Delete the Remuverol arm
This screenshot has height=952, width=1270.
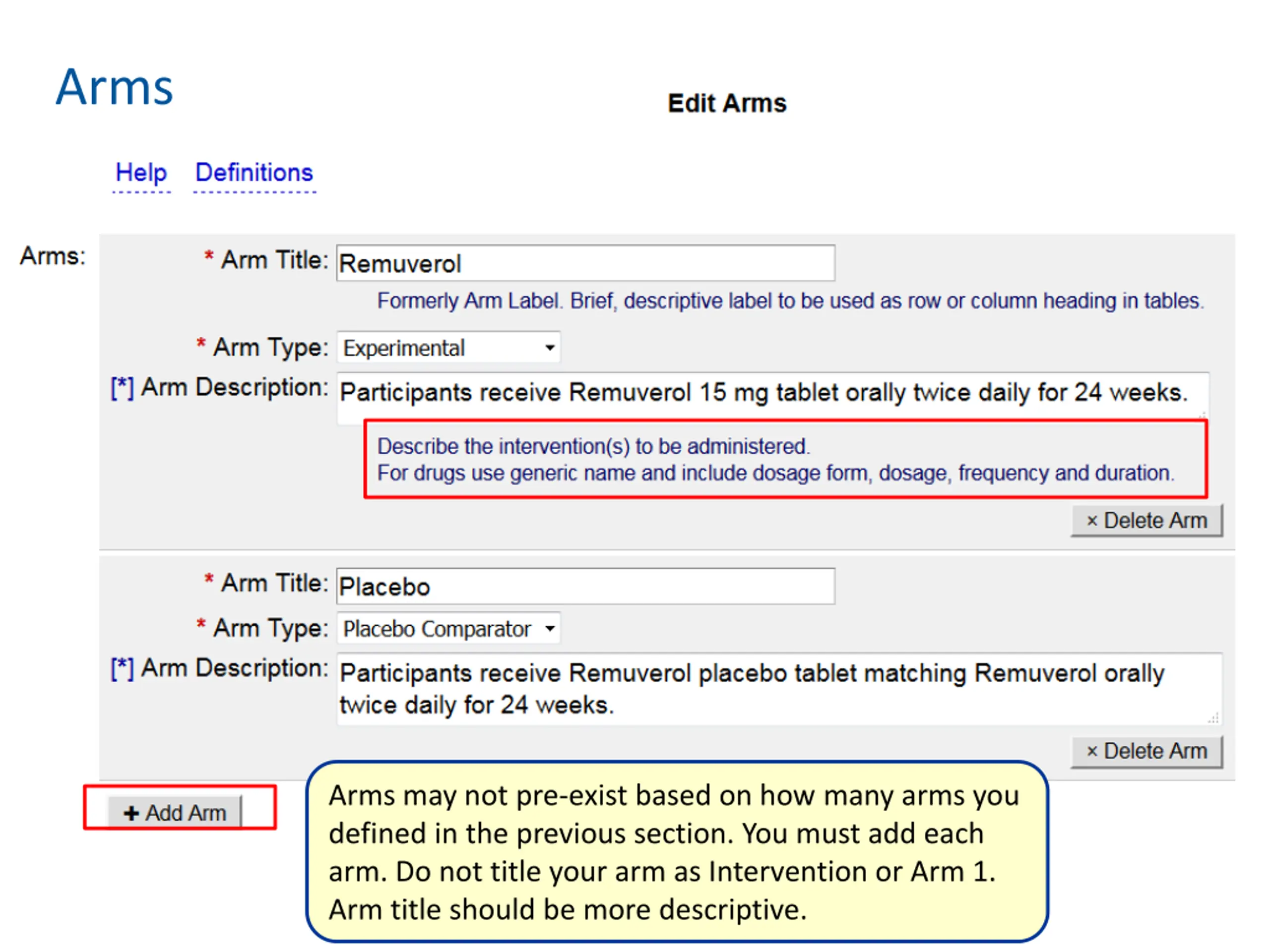coord(1146,521)
